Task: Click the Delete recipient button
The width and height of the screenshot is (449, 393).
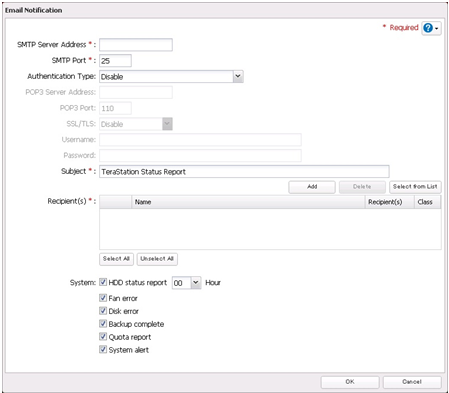Action: (362, 187)
